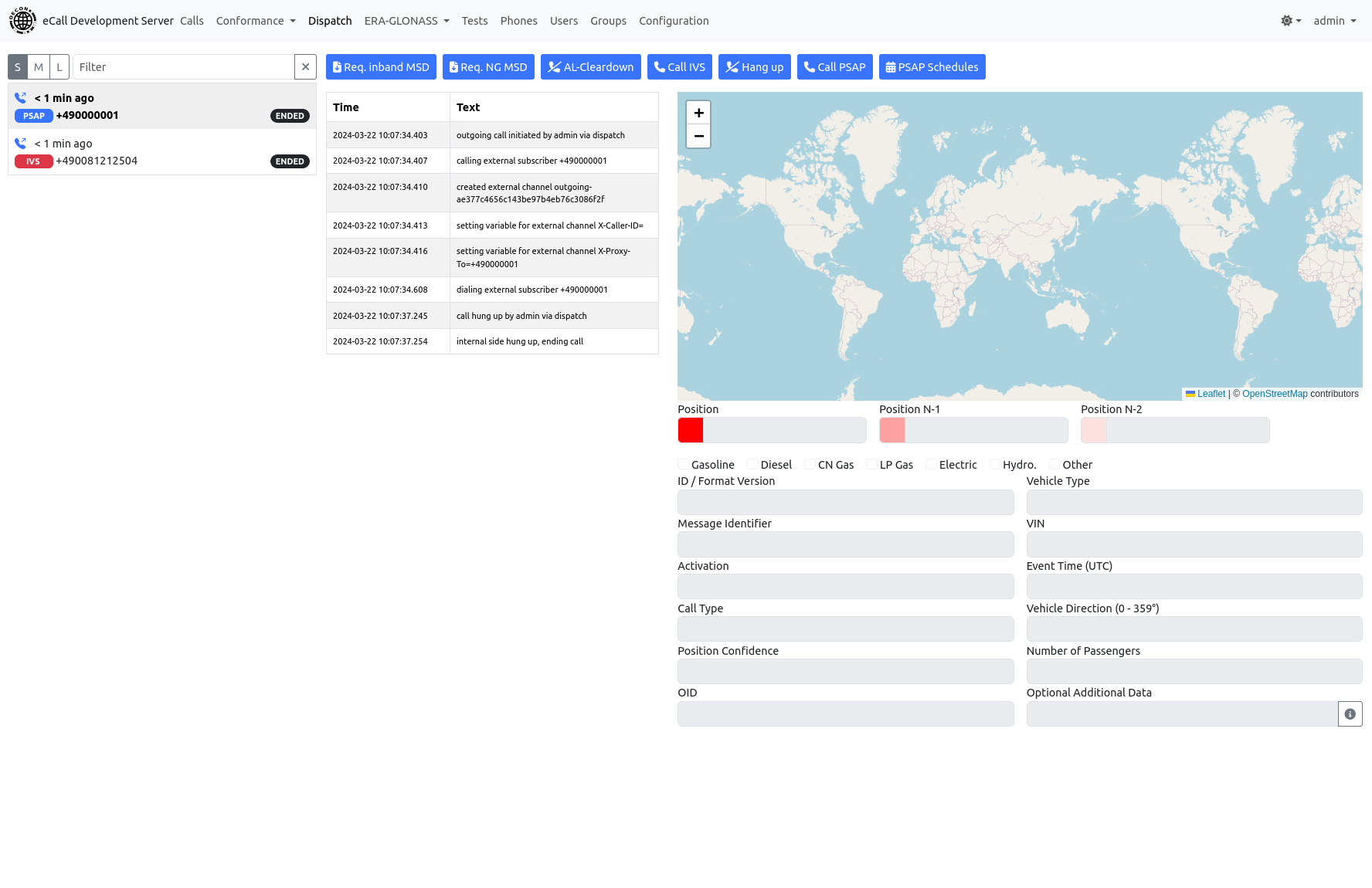This screenshot has width=1372, height=888.
Task: Trigger AL-Cleardown action
Action: (590, 67)
